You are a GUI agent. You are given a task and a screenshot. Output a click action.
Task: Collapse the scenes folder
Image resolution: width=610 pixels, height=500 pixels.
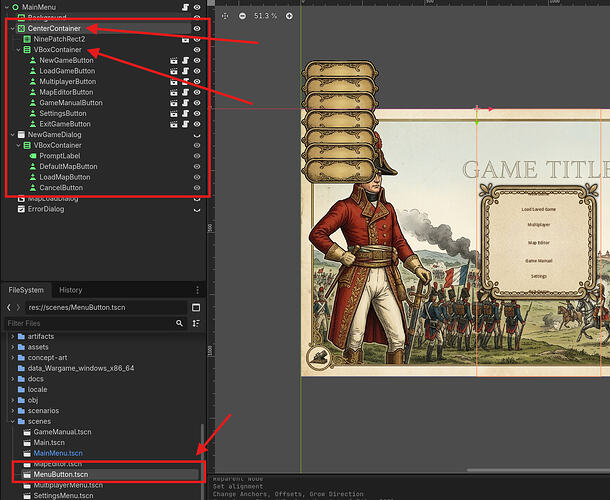point(12,421)
